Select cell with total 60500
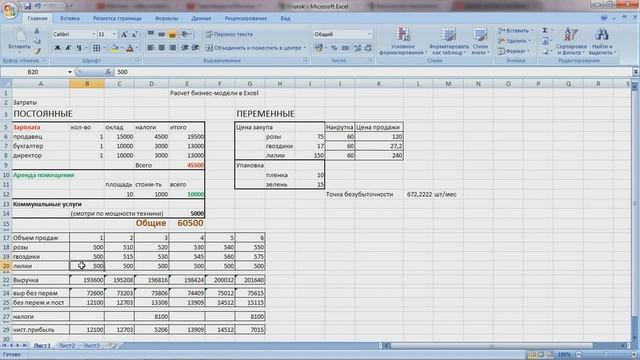The width and height of the screenshot is (640, 360). point(187,223)
